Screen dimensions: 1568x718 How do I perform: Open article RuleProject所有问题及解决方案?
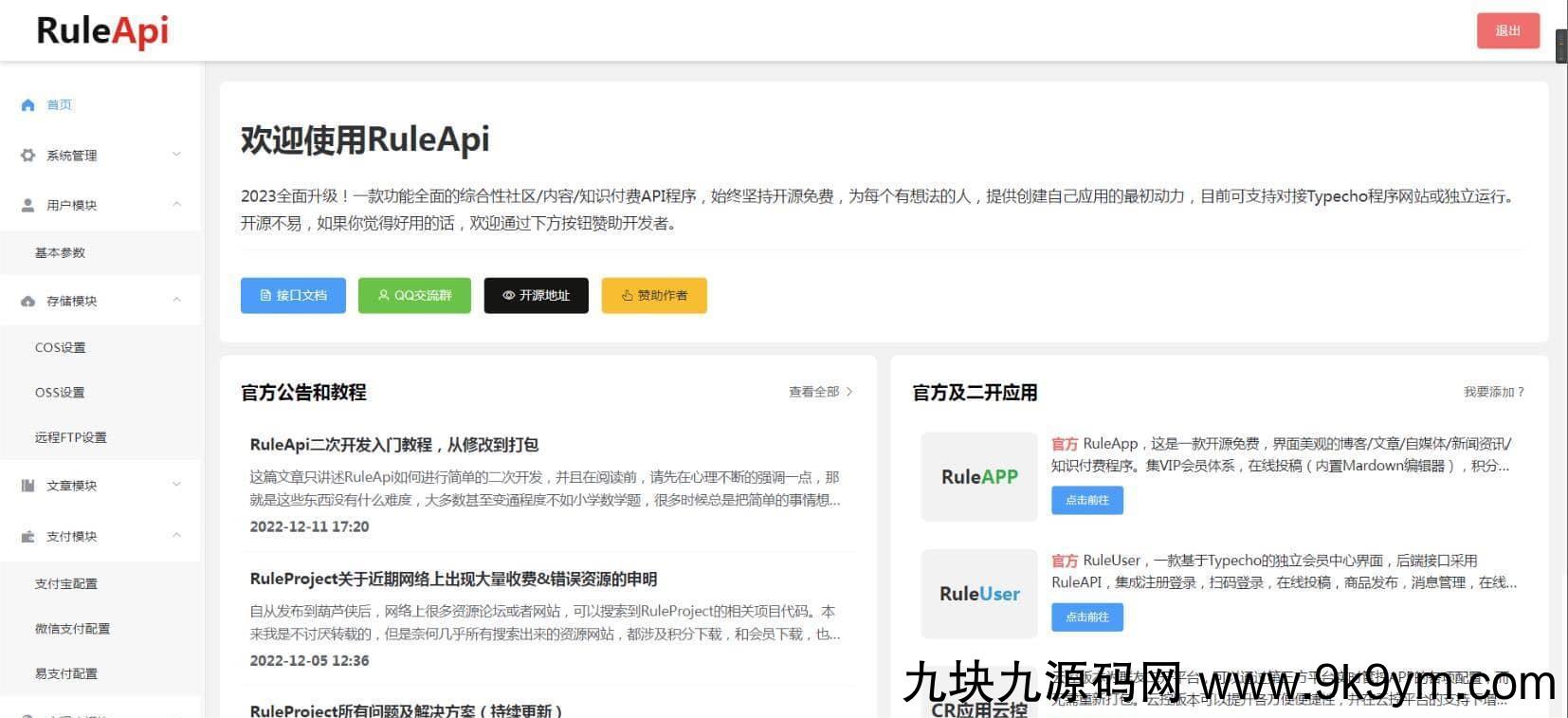[406, 710]
